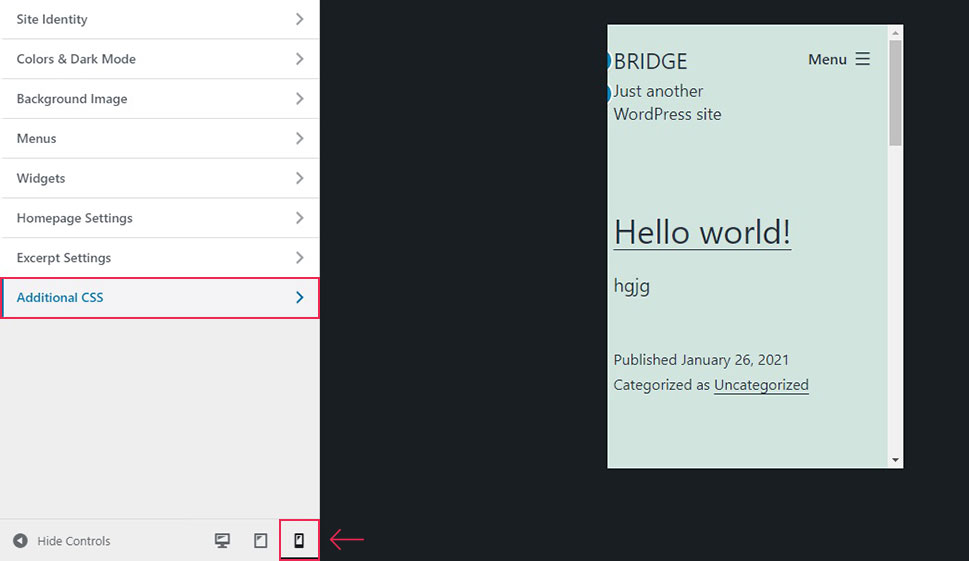Open the Additional CSS section
969x561 pixels.
tap(160, 298)
